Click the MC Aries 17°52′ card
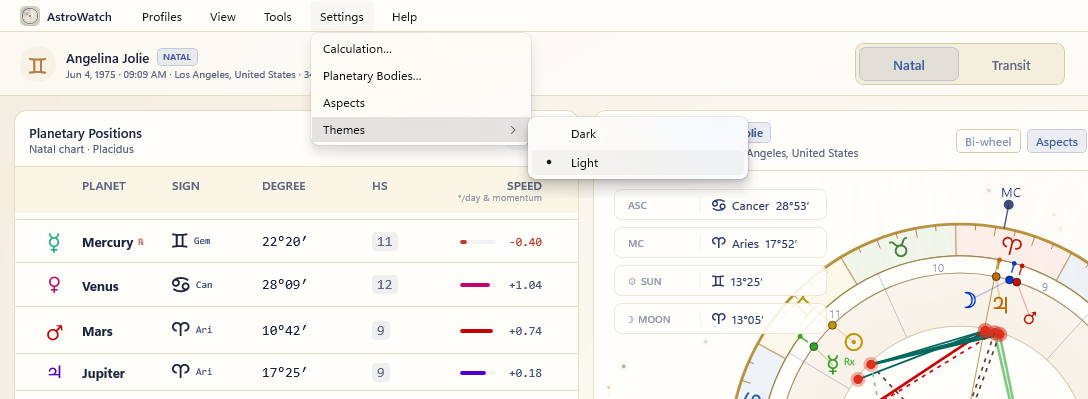The image size is (1088, 399). (x=720, y=244)
